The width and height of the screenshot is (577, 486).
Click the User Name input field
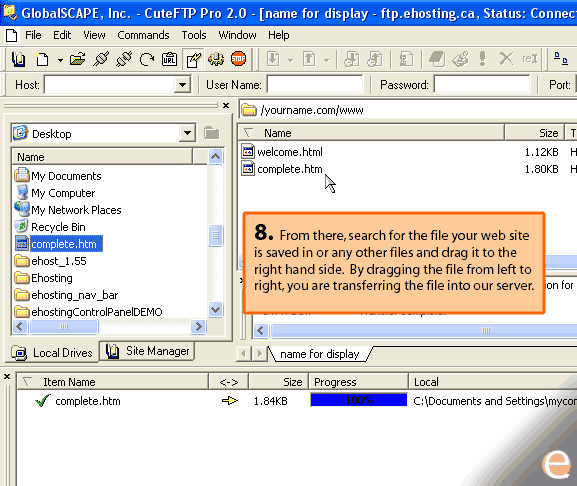pyautogui.click(x=315, y=85)
